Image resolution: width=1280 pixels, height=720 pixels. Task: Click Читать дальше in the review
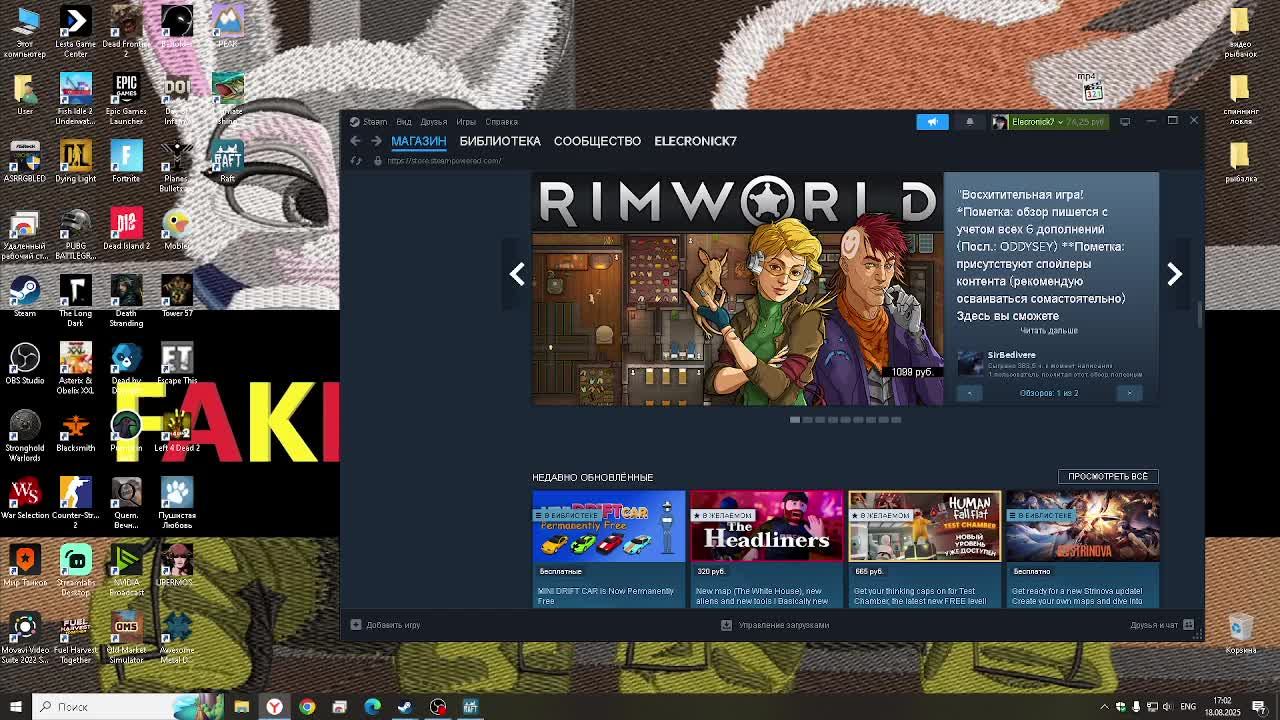(1049, 331)
